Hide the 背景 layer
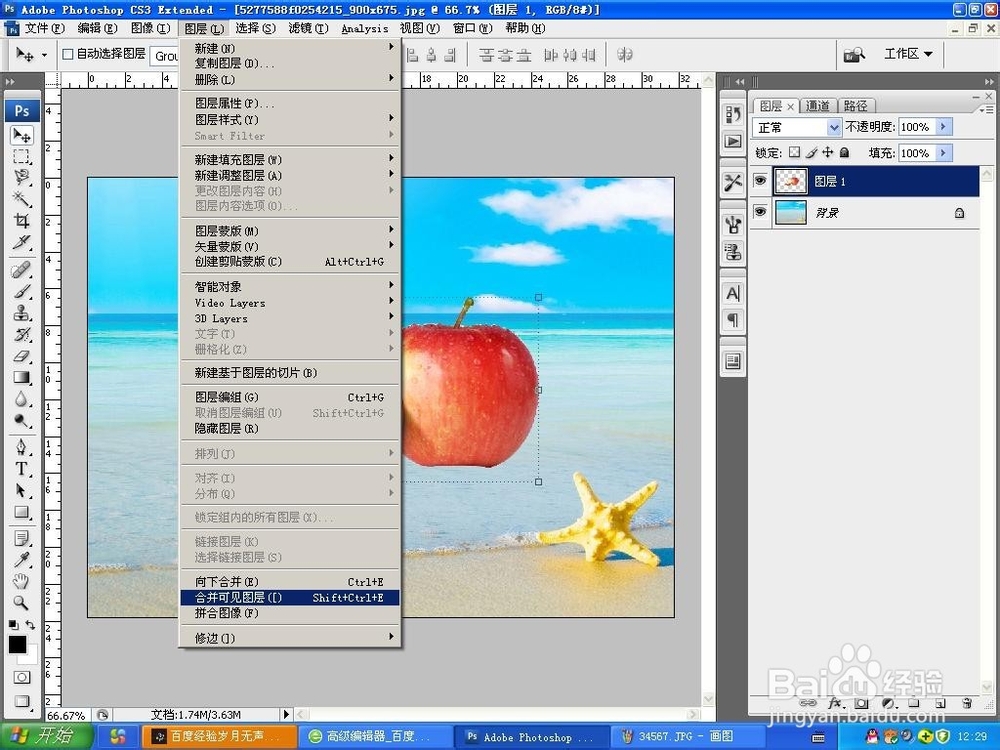 coord(761,212)
